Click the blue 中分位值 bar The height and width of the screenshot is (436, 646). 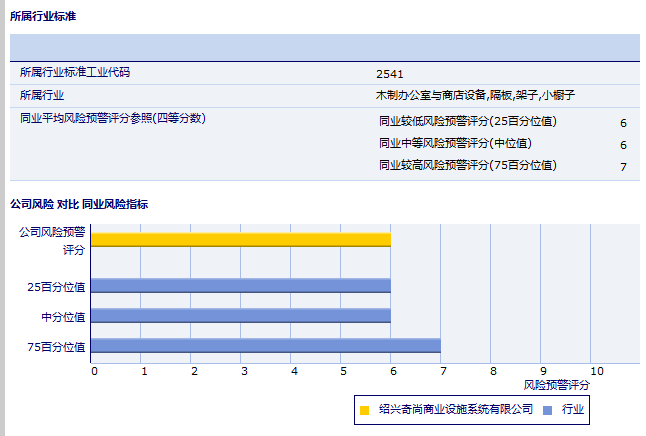point(240,315)
